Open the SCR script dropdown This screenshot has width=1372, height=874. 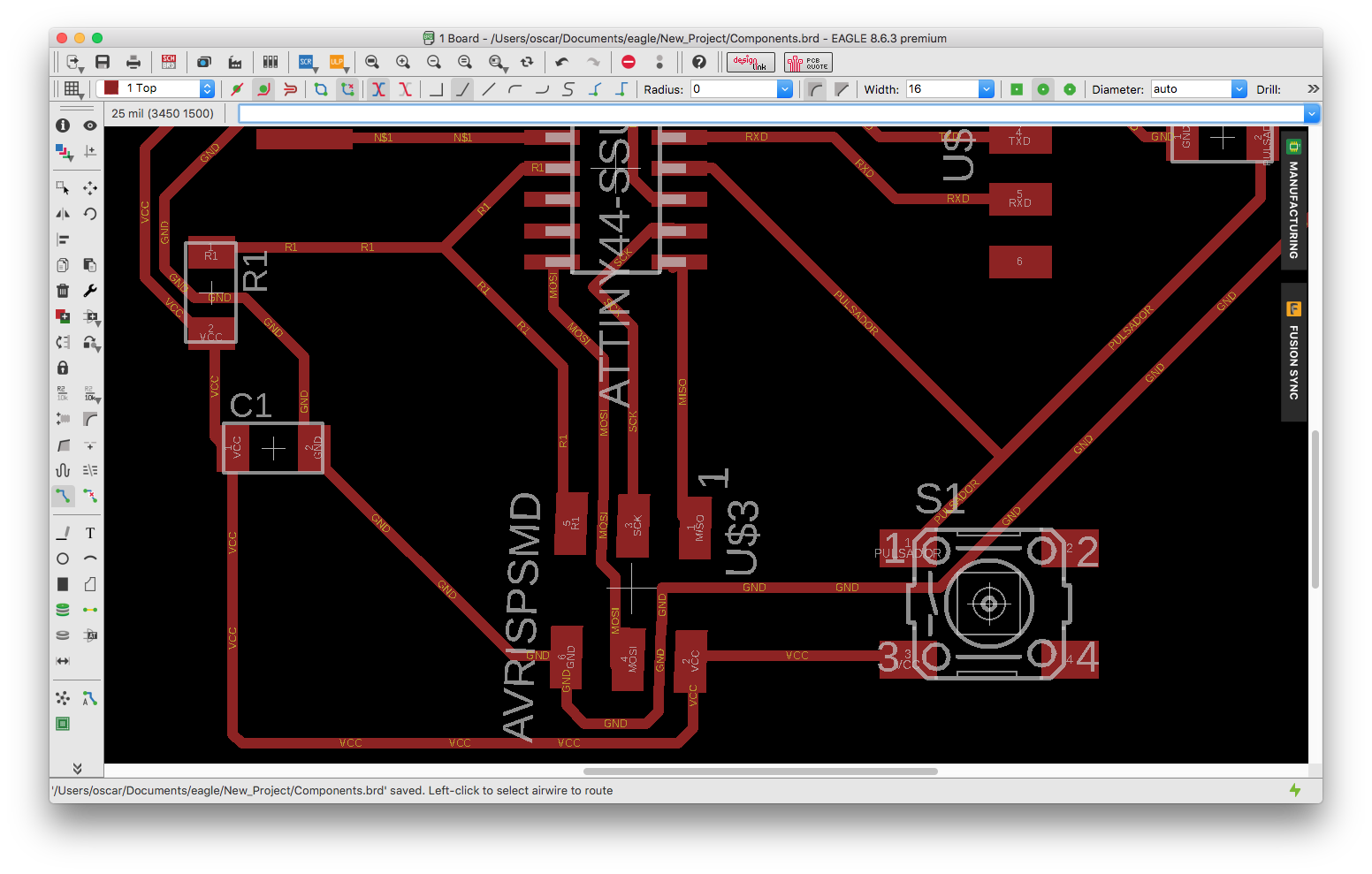[308, 62]
